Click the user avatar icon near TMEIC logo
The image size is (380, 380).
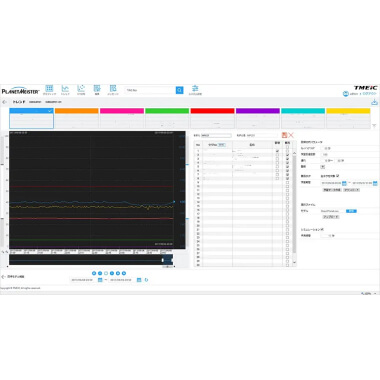tap(346, 94)
